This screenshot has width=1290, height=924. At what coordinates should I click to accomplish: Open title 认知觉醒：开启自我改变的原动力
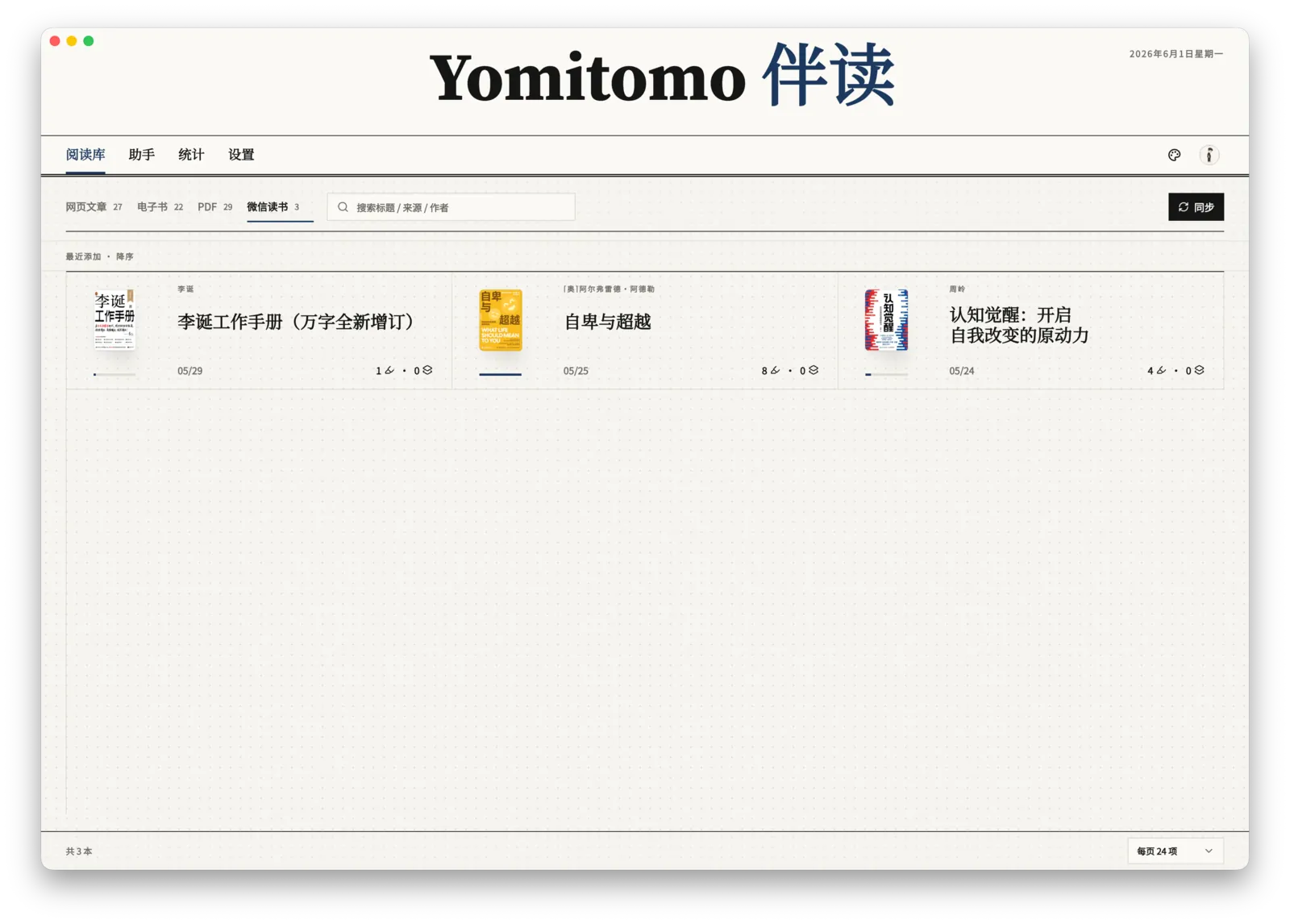pyautogui.click(x=1019, y=325)
